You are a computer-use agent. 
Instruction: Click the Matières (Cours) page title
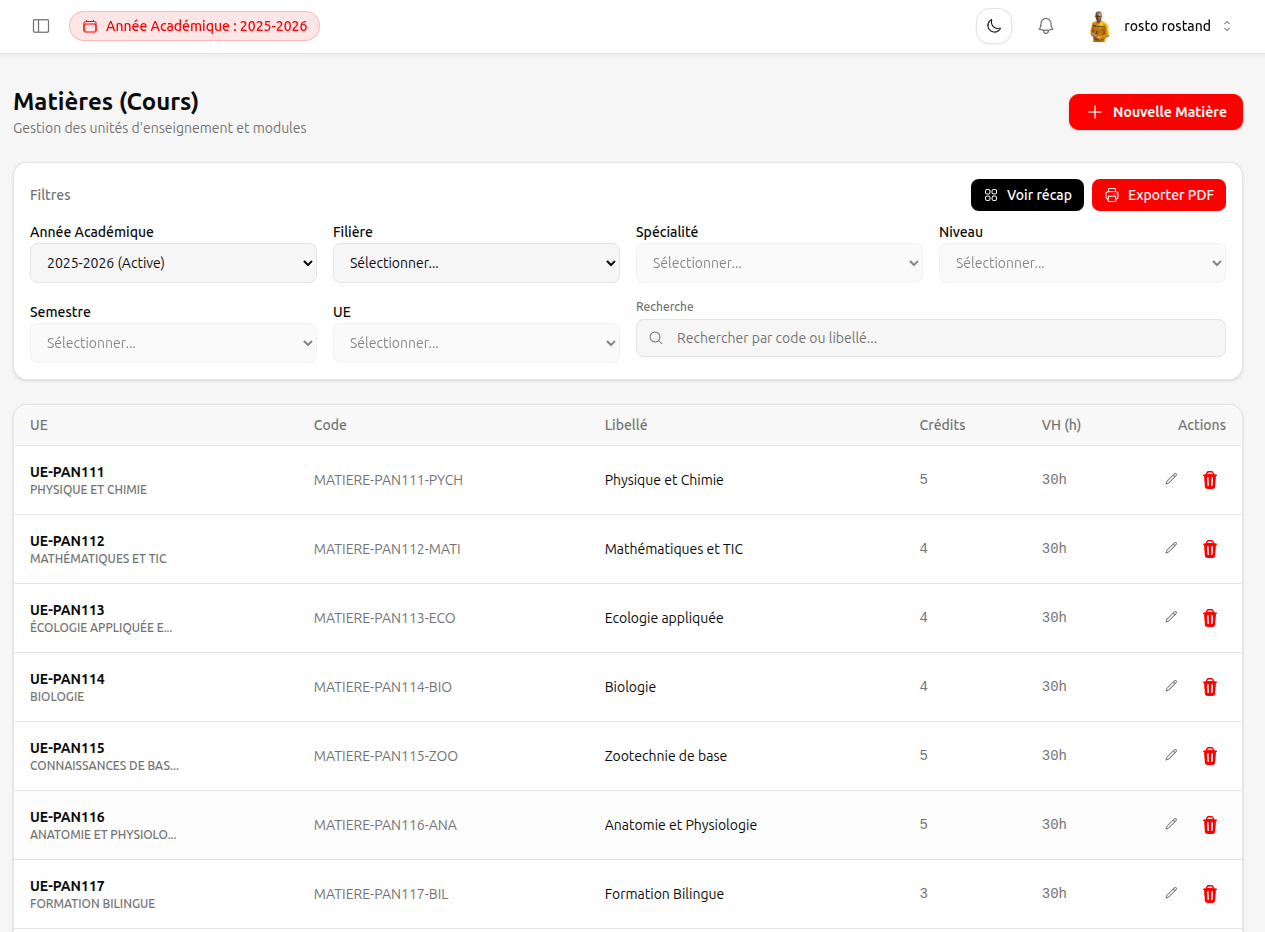click(106, 102)
